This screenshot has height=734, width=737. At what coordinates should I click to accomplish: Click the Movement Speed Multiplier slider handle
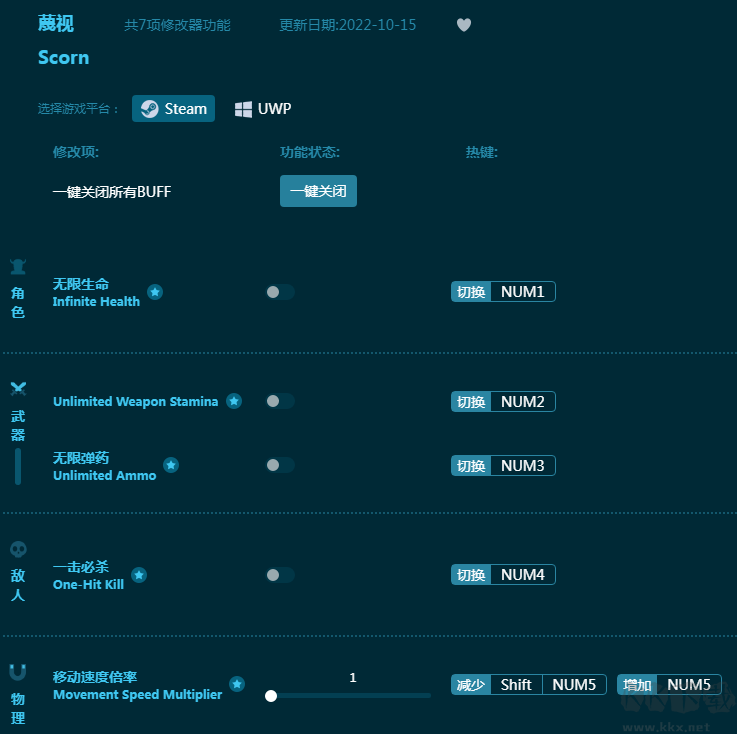(x=271, y=696)
